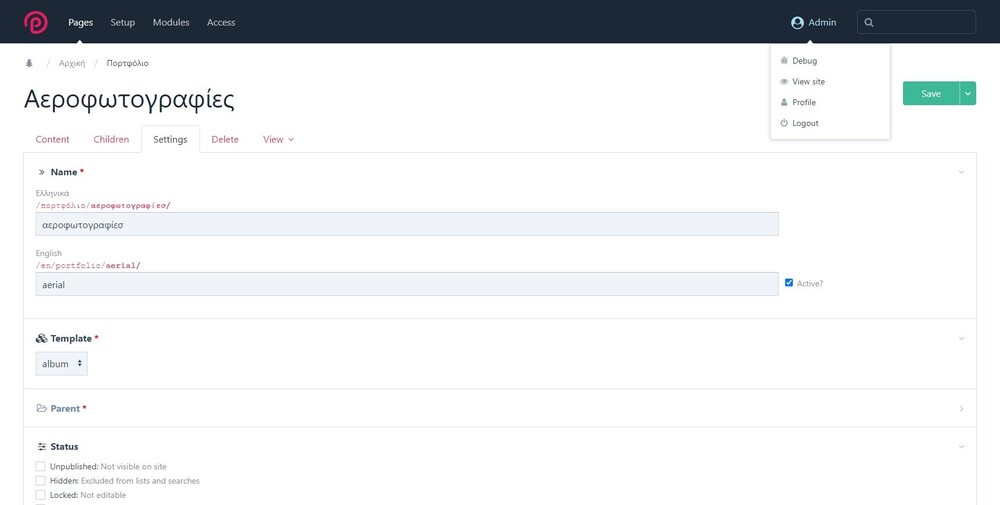Enable the Unpublished status checkbox
This screenshot has width=1000, height=505.
41,467
